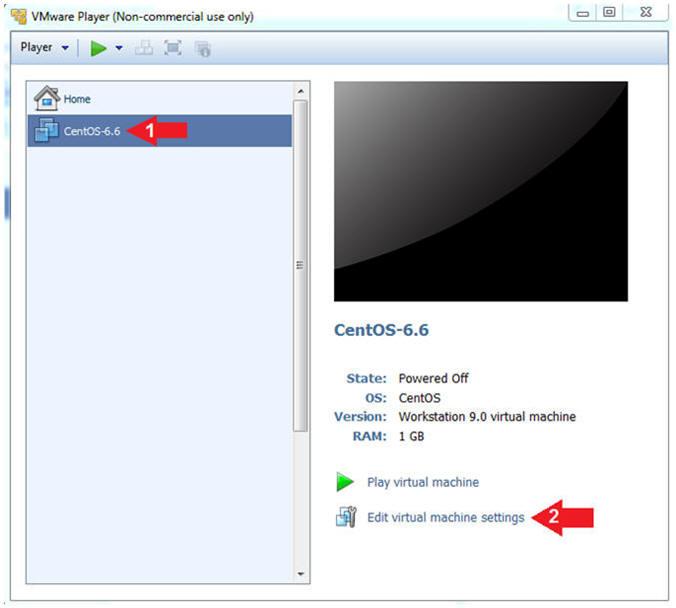
Task: Click the library list scrollbar thumb
Action: (x=300, y=265)
